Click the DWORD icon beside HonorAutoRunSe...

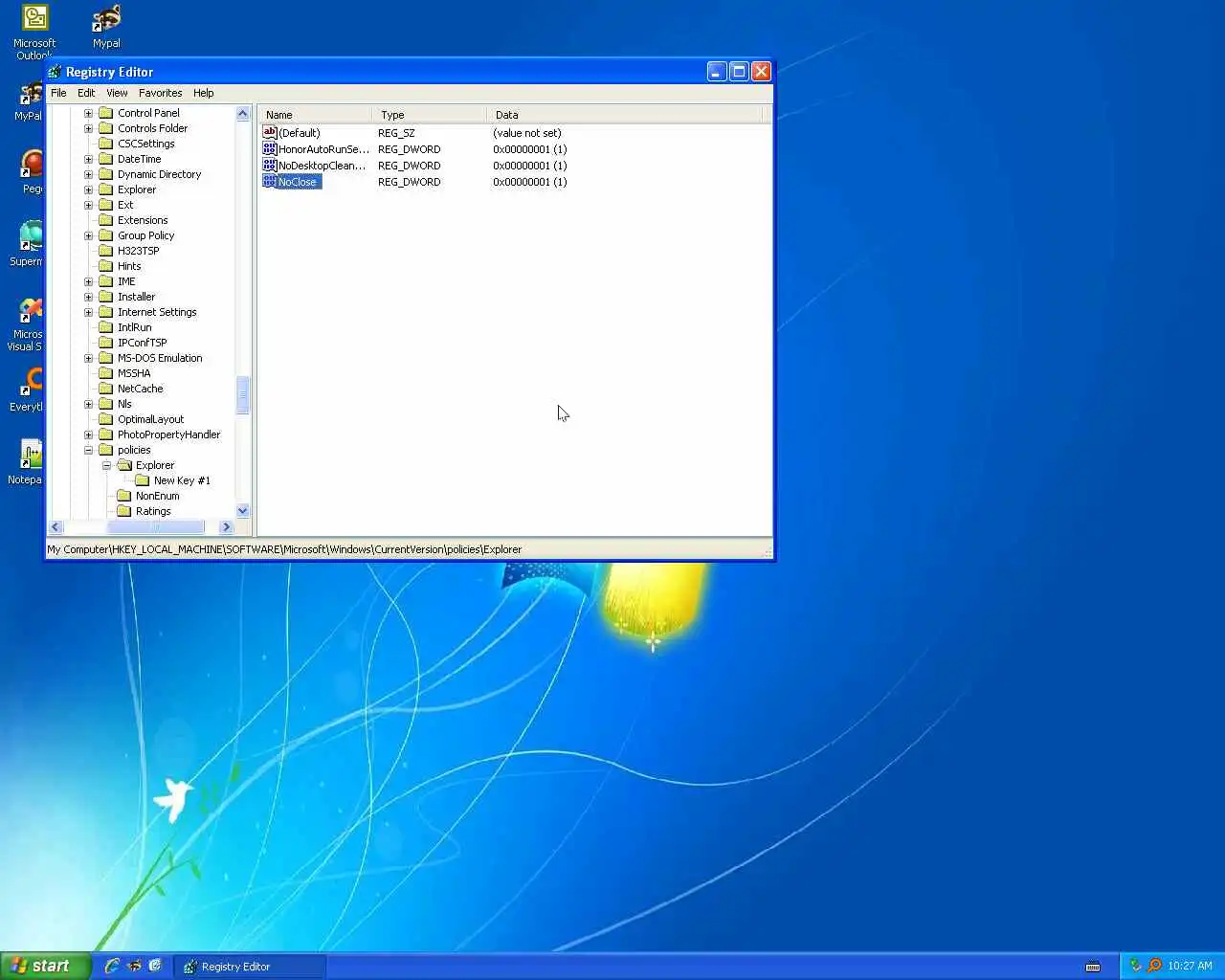(269, 148)
